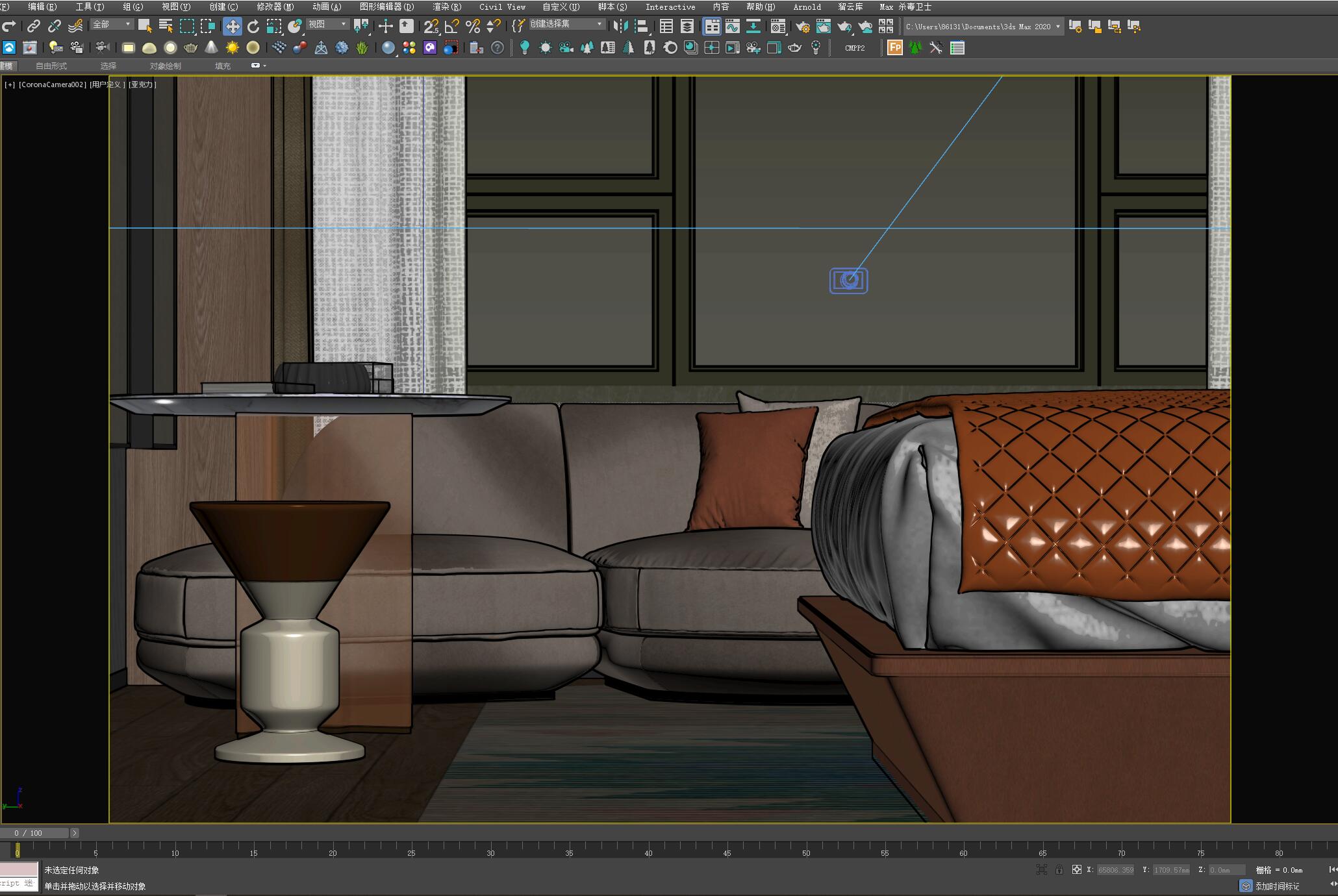The width and height of the screenshot is (1338, 896).
Task: Toggle the percent snap button
Action: [x=472, y=26]
